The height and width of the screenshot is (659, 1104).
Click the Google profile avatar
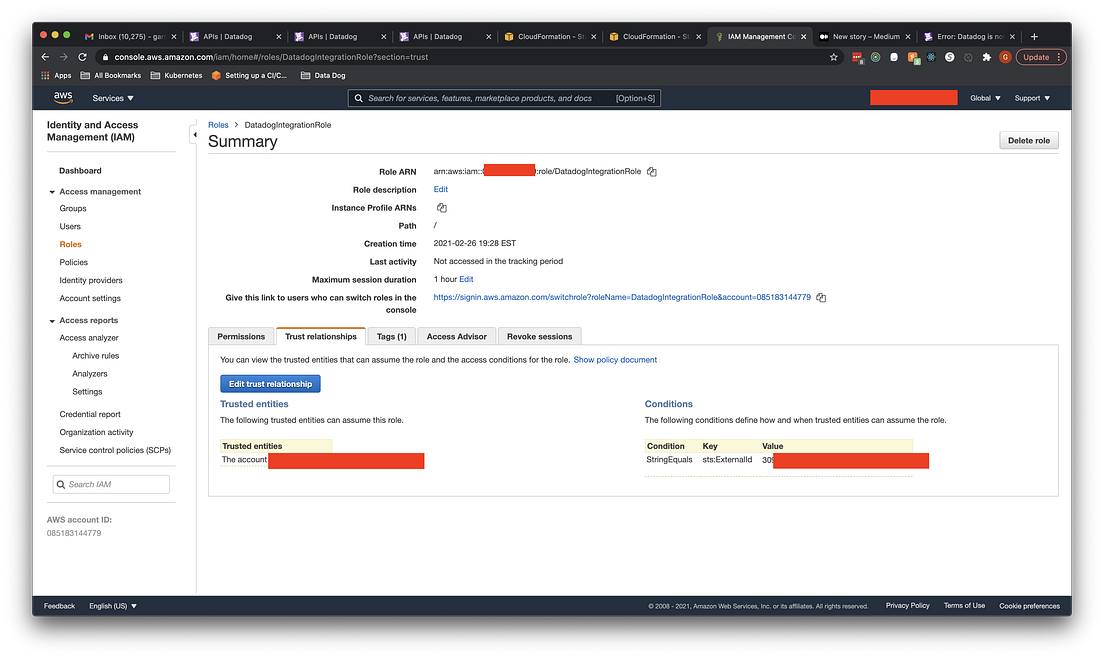(1005, 57)
